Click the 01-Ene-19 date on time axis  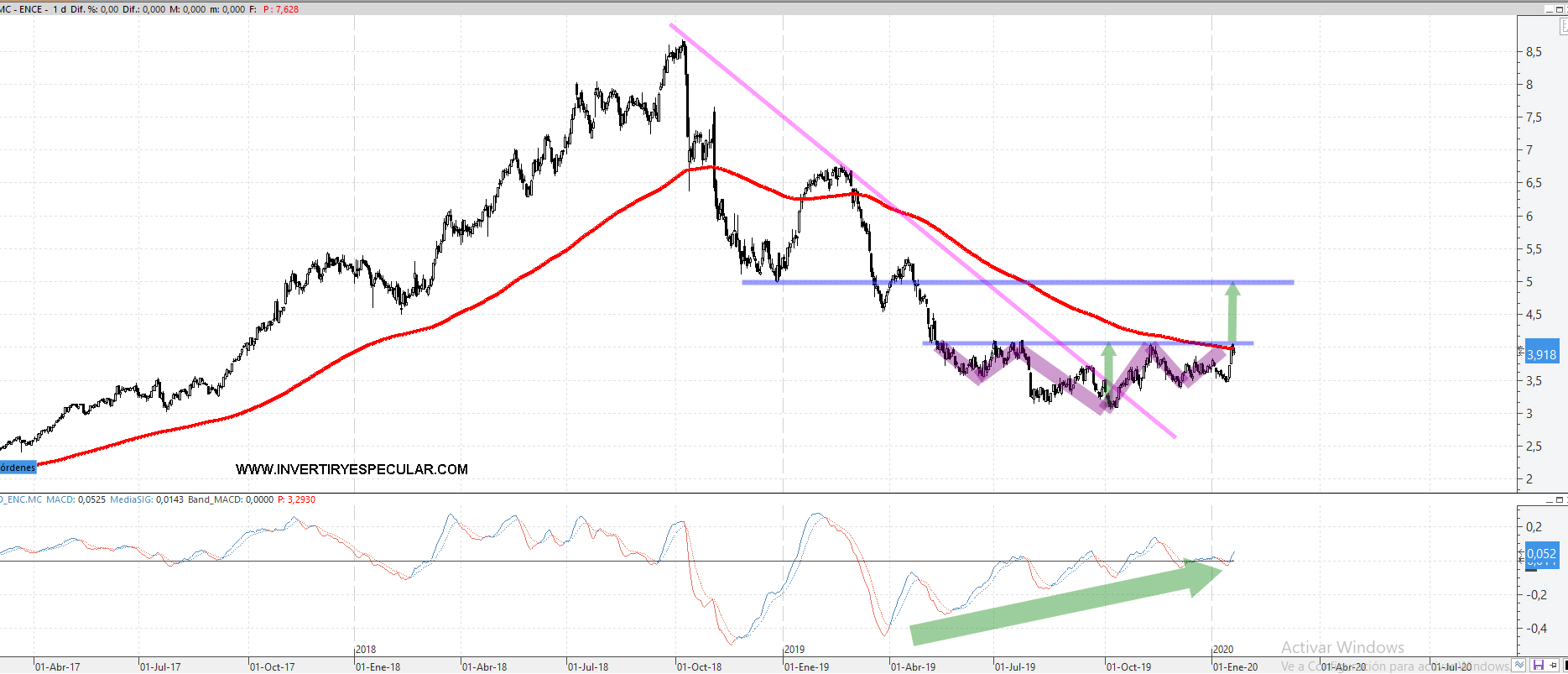point(806,666)
